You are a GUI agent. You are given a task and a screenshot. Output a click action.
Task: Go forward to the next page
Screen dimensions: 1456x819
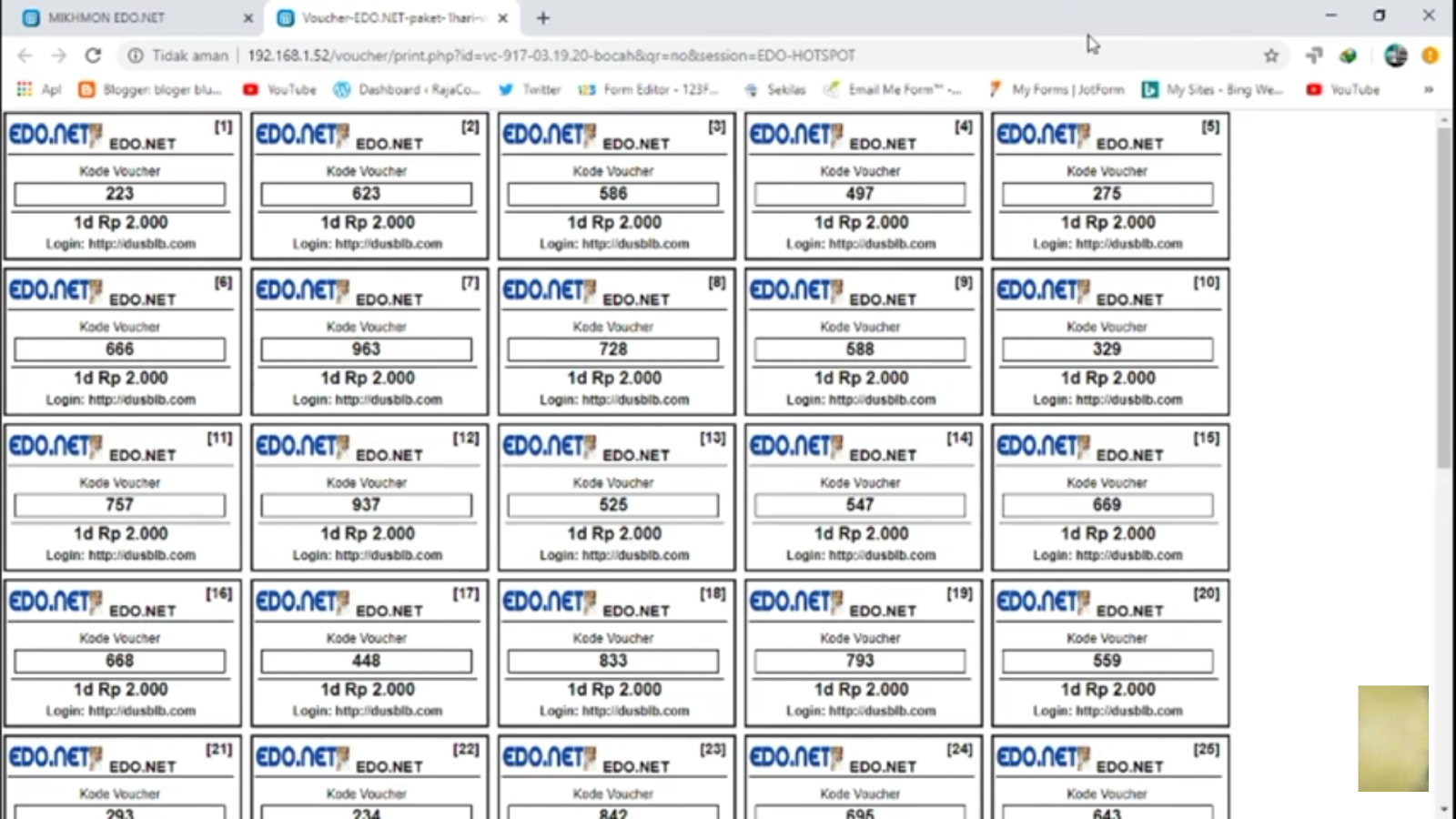tap(59, 56)
